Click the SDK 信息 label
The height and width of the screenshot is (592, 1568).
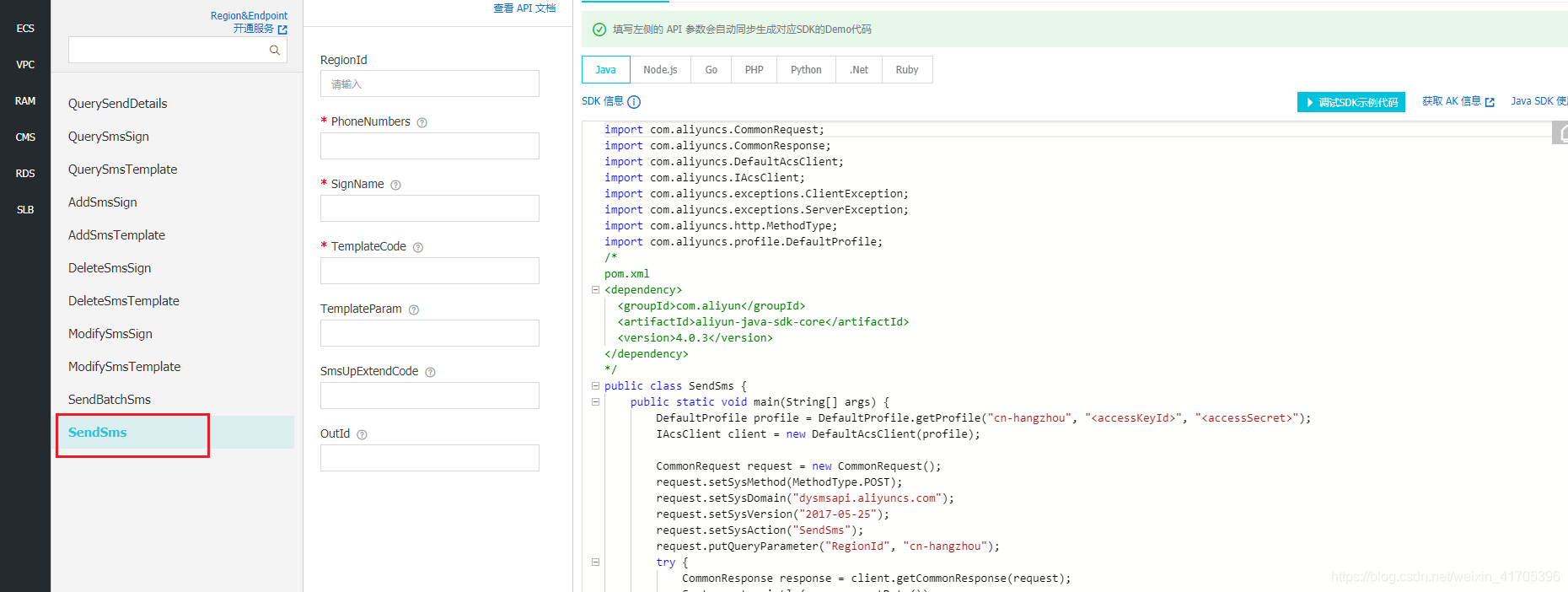(x=603, y=101)
